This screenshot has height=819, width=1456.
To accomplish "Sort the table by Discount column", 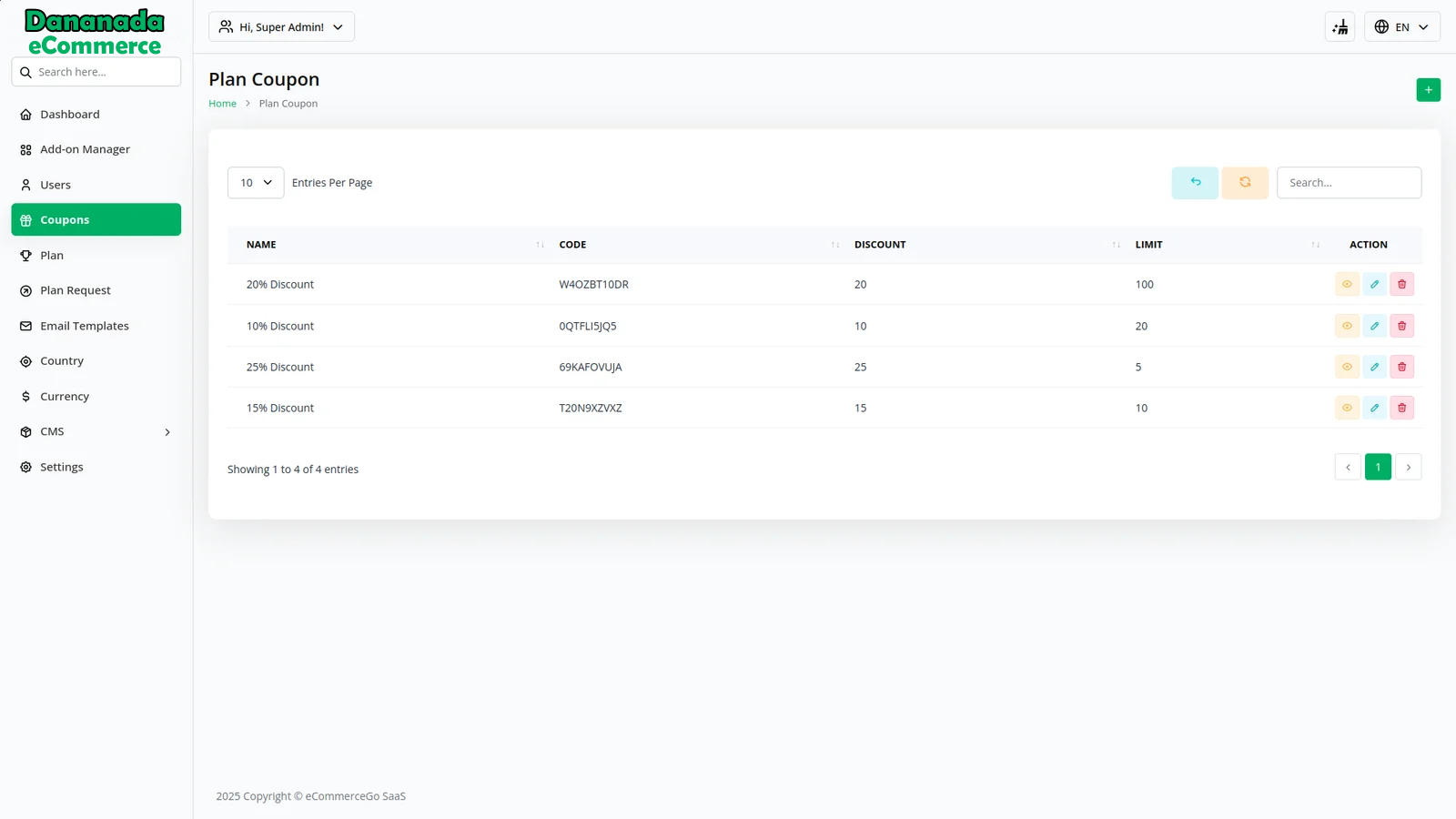I will coord(880,245).
